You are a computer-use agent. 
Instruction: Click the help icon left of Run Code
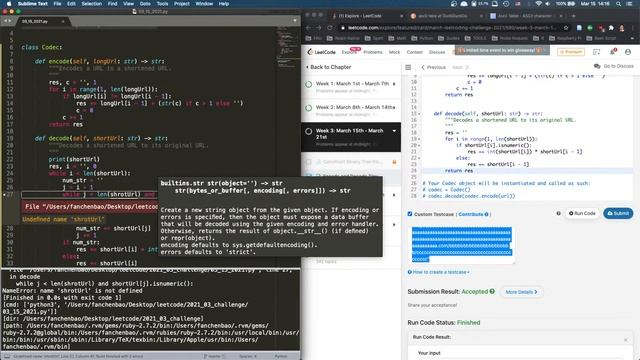click(x=558, y=213)
